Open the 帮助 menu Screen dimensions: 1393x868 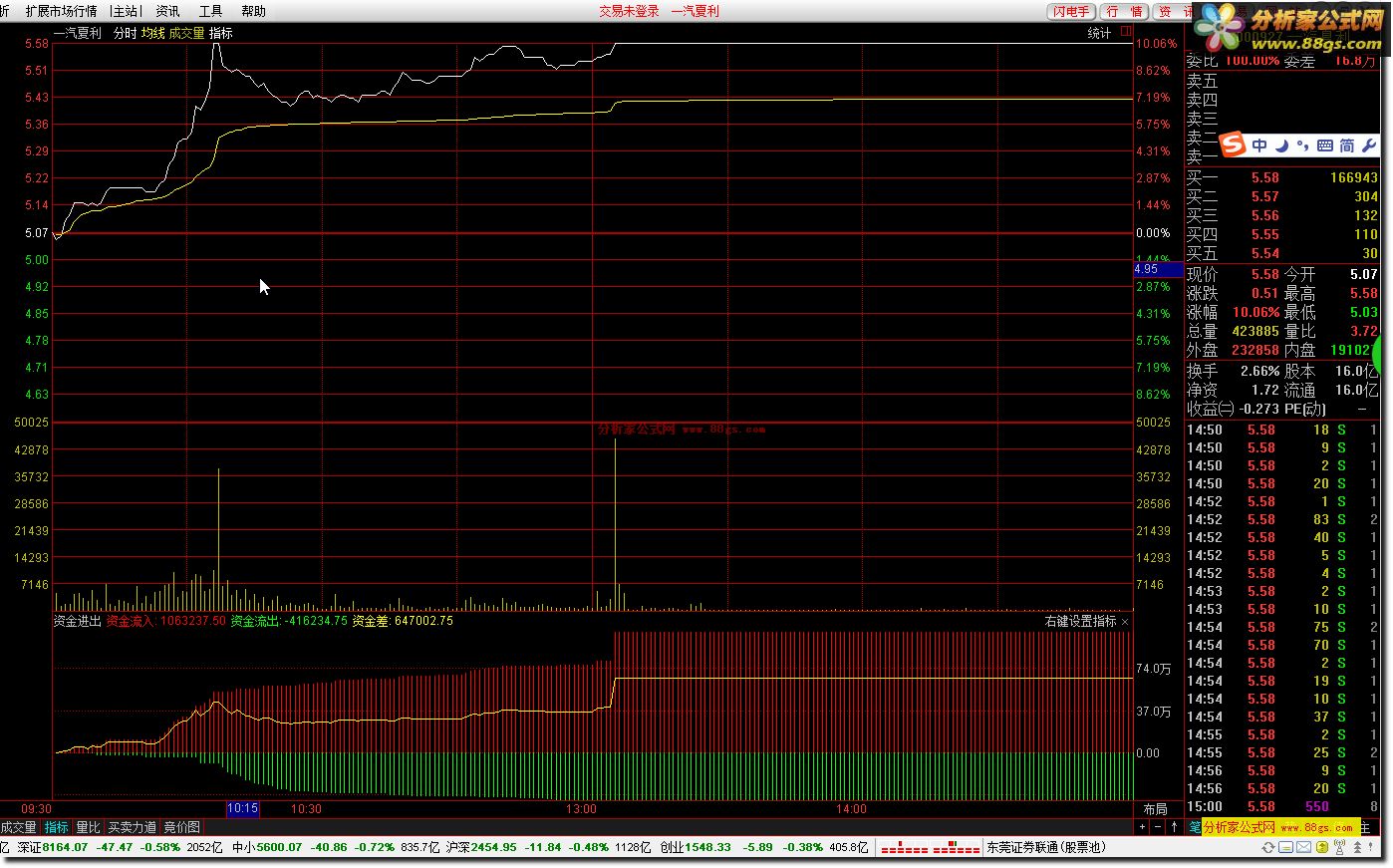pyautogui.click(x=253, y=11)
